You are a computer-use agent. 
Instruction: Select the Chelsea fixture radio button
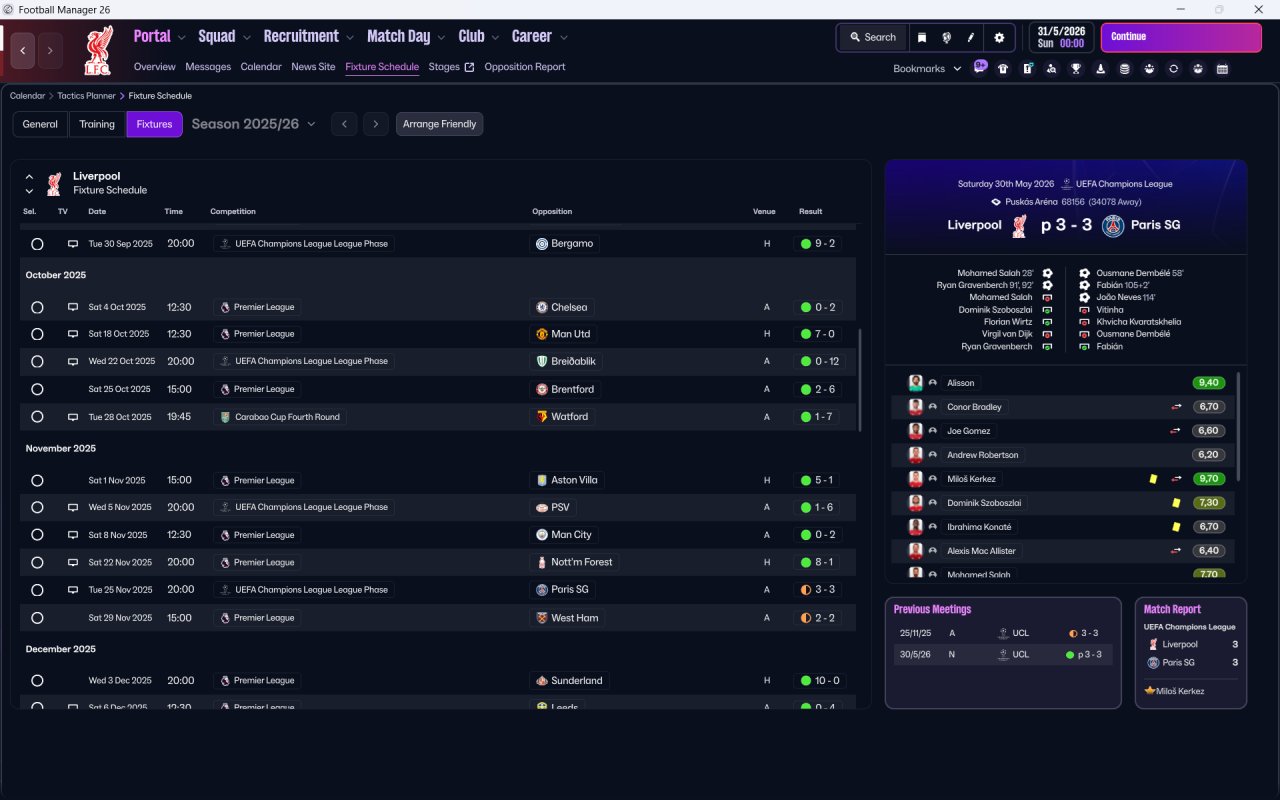coord(37,307)
